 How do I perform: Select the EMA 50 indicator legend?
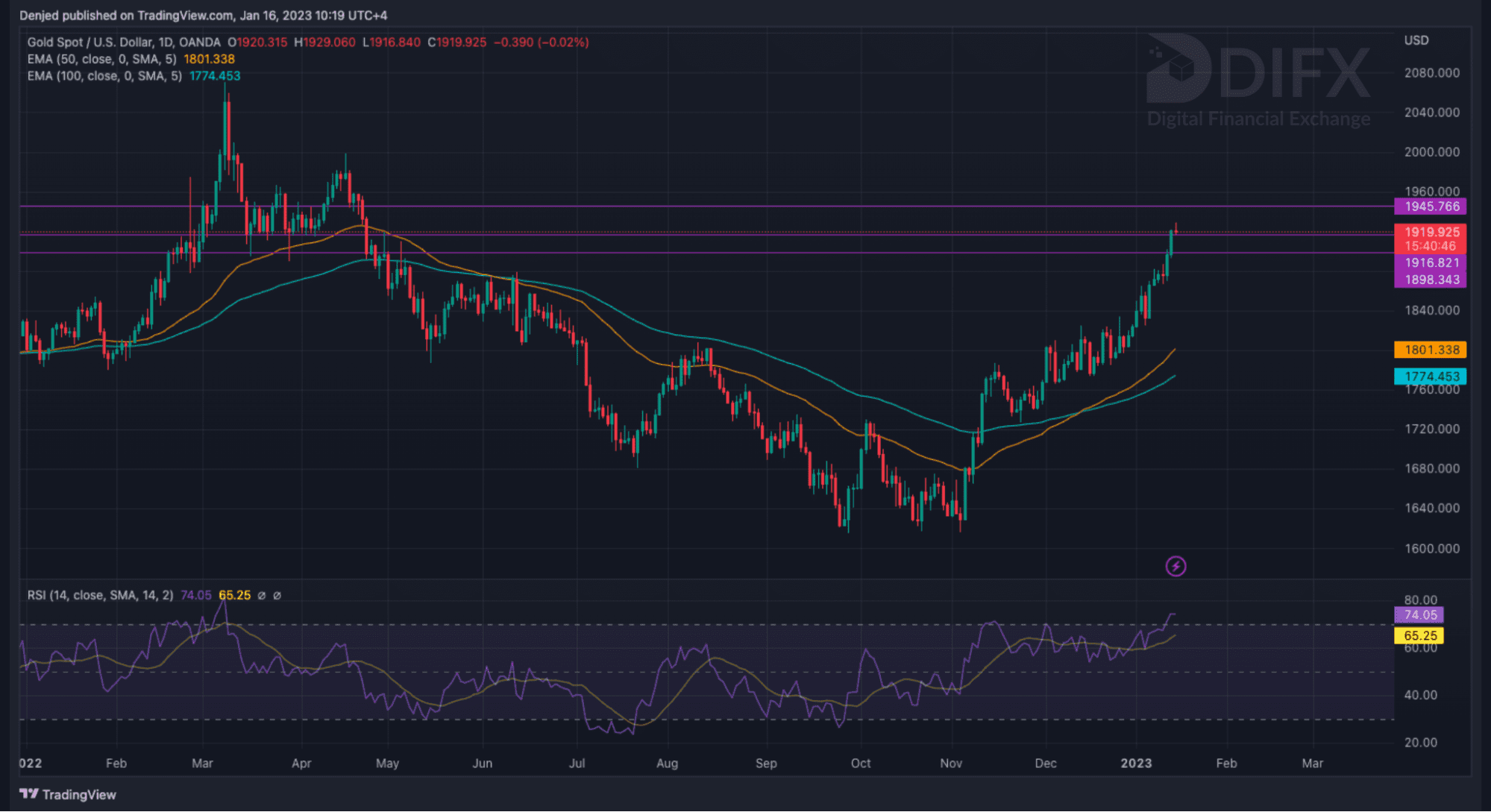101,59
